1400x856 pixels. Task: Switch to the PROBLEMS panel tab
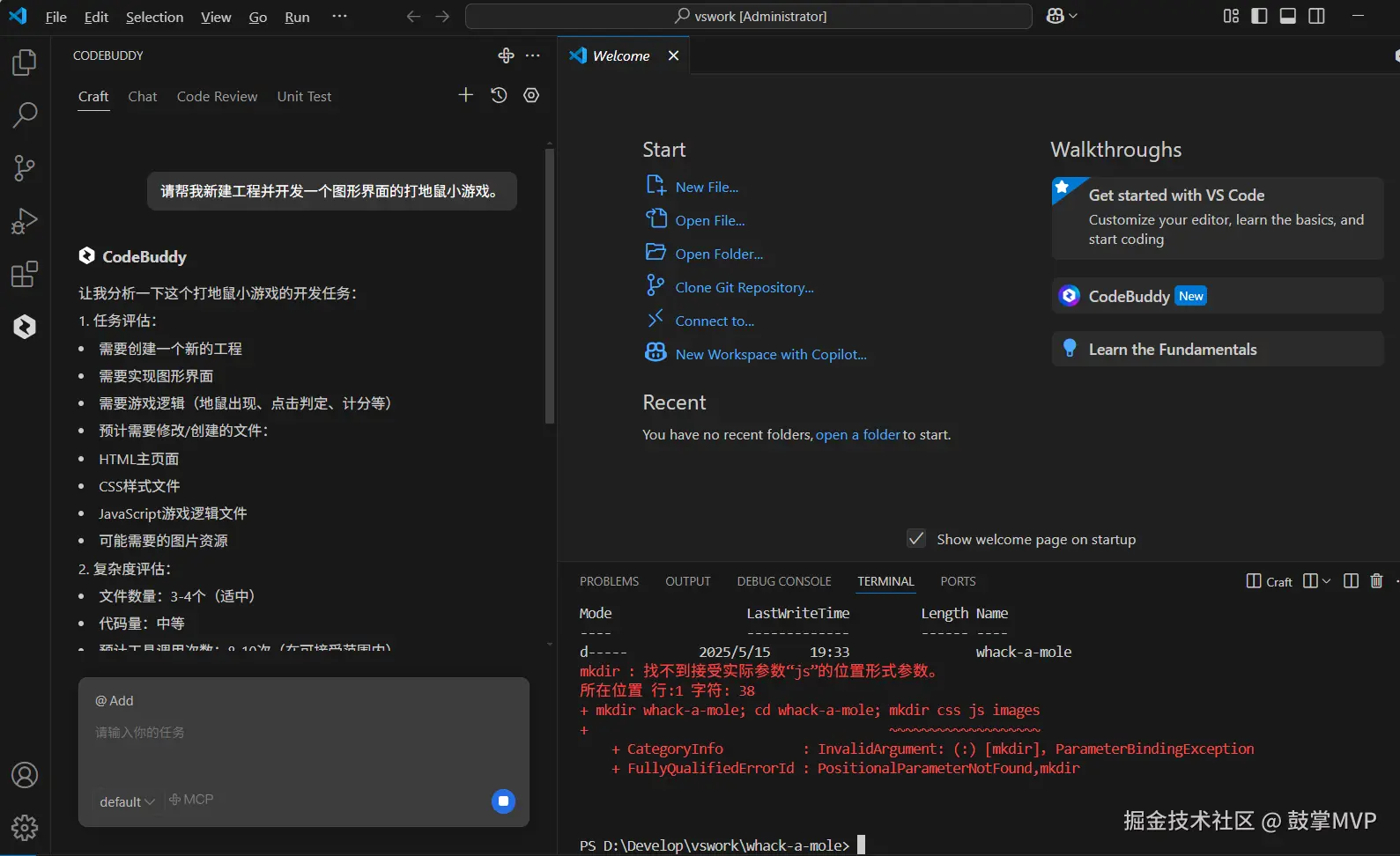coord(609,581)
